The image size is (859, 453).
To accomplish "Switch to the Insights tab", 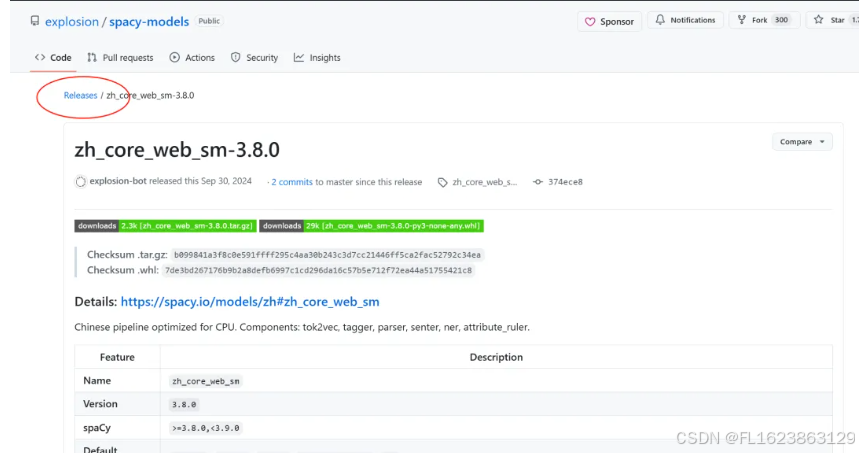I will tap(317, 58).
